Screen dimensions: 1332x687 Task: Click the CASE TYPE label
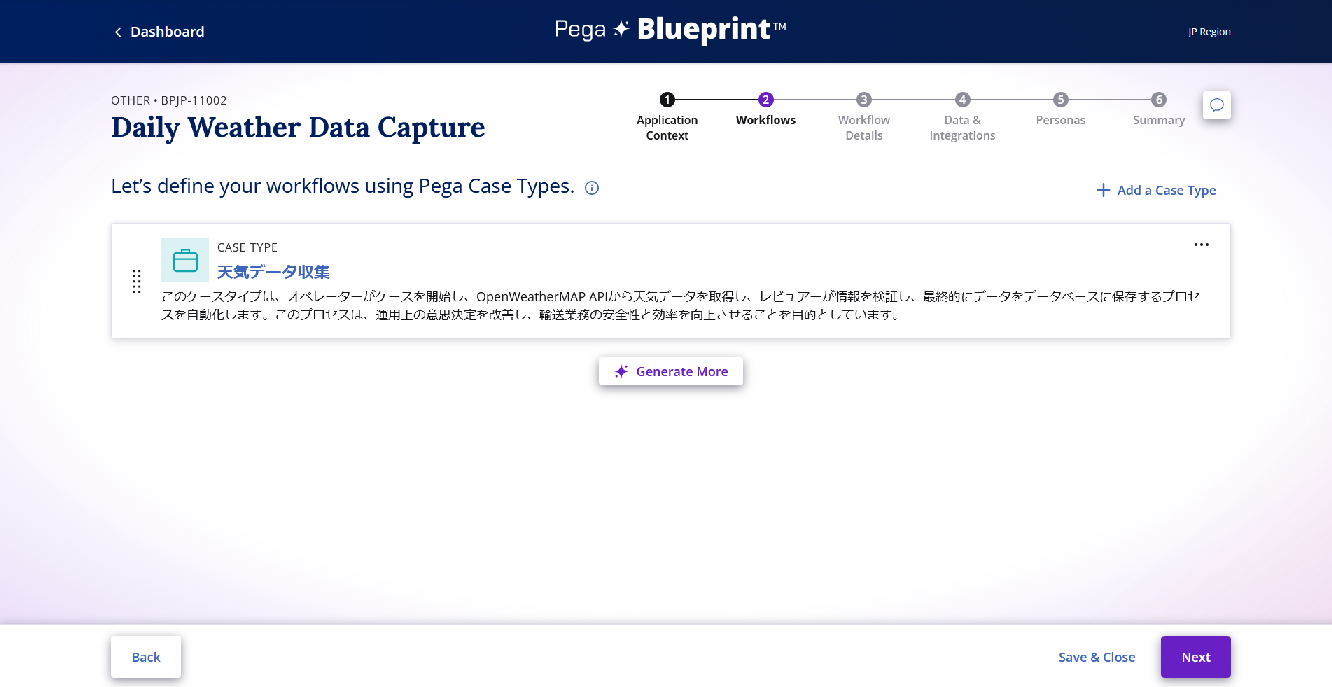(247, 247)
